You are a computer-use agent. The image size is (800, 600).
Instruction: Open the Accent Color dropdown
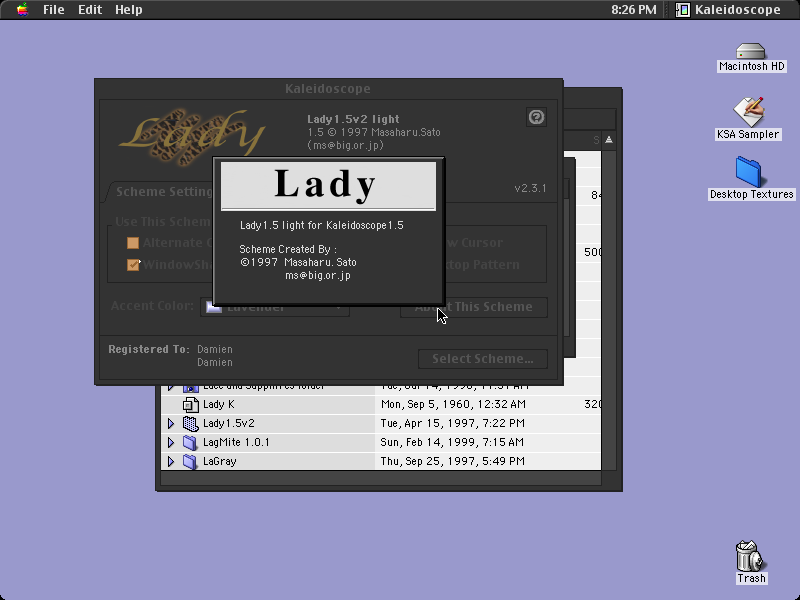[275, 307]
